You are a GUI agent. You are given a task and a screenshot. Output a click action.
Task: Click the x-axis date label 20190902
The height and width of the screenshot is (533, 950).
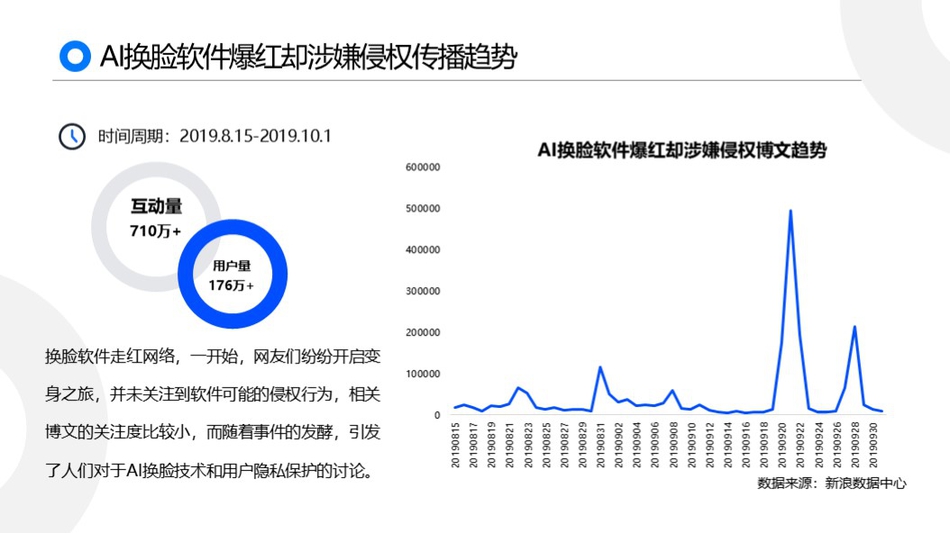click(x=619, y=445)
